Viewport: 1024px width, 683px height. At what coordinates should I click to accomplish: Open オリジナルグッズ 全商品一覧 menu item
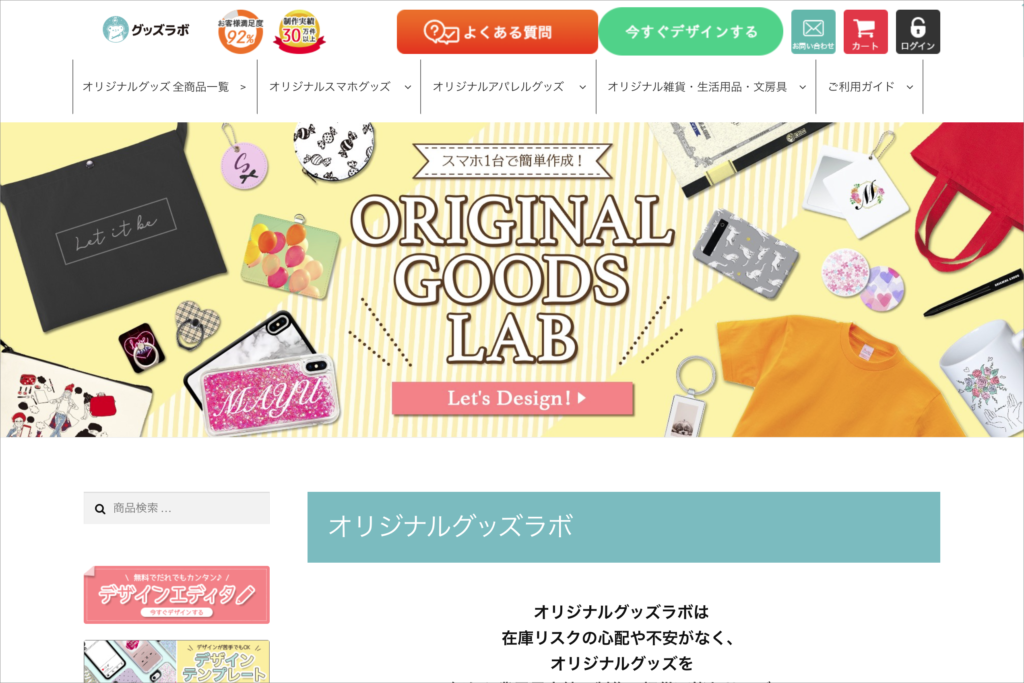click(165, 87)
